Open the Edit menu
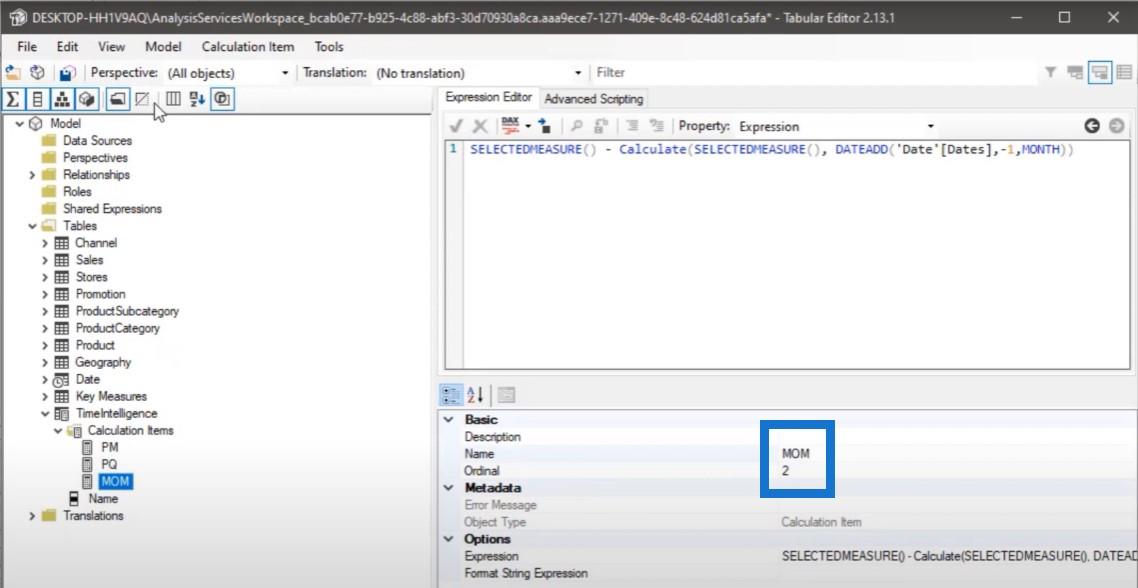This screenshot has width=1138, height=588. [x=67, y=46]
